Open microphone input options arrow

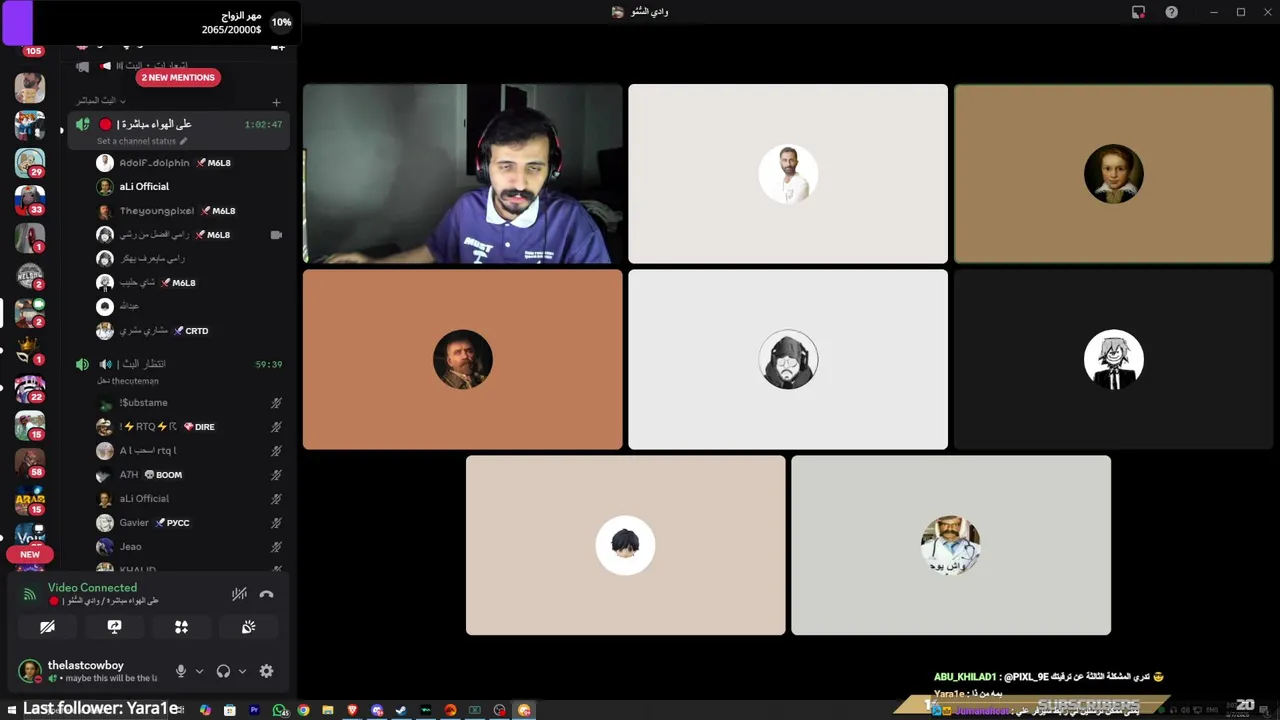pyautogui.click(x=199, y=671)
